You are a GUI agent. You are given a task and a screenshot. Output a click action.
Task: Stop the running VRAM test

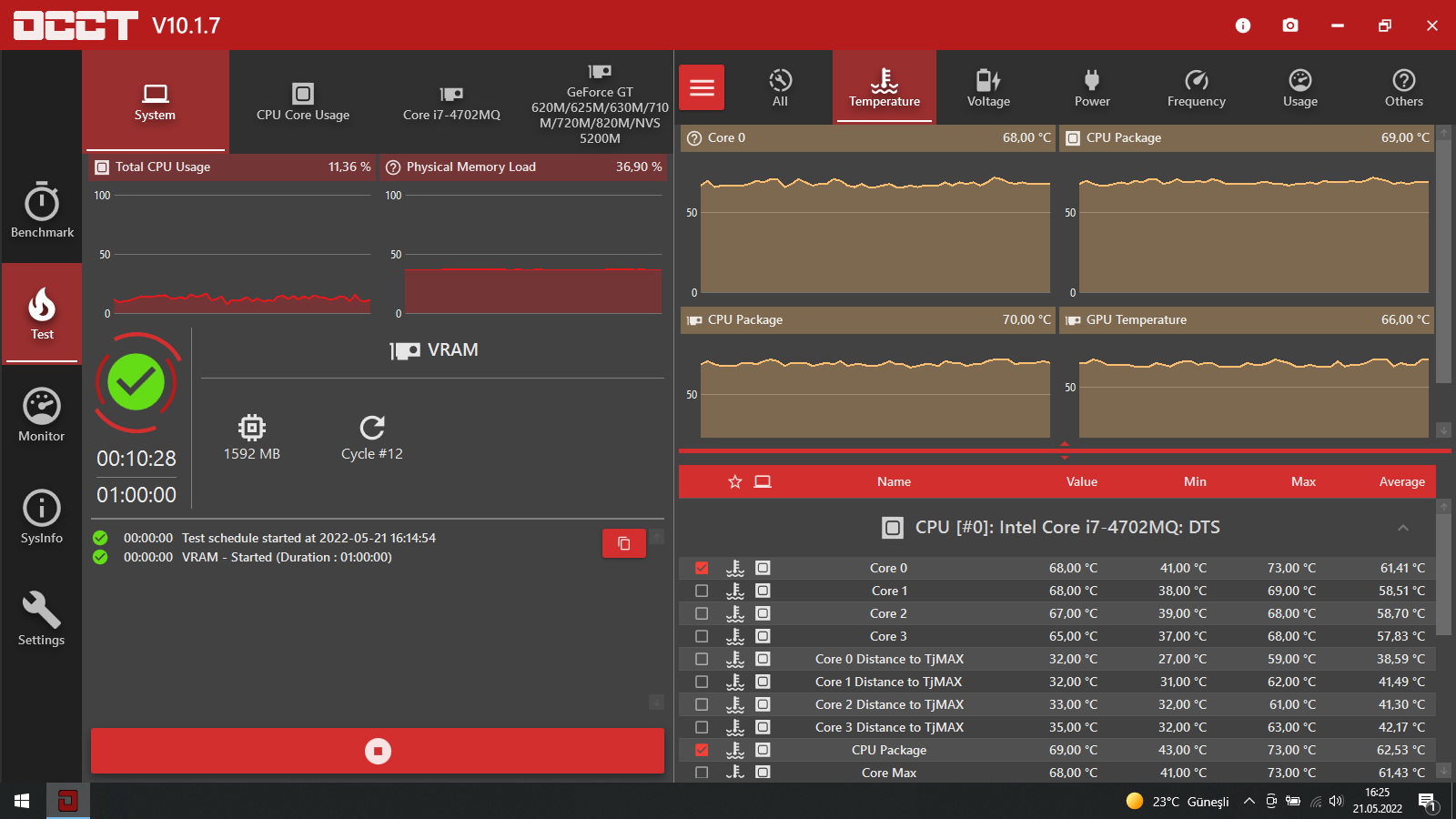378,751
